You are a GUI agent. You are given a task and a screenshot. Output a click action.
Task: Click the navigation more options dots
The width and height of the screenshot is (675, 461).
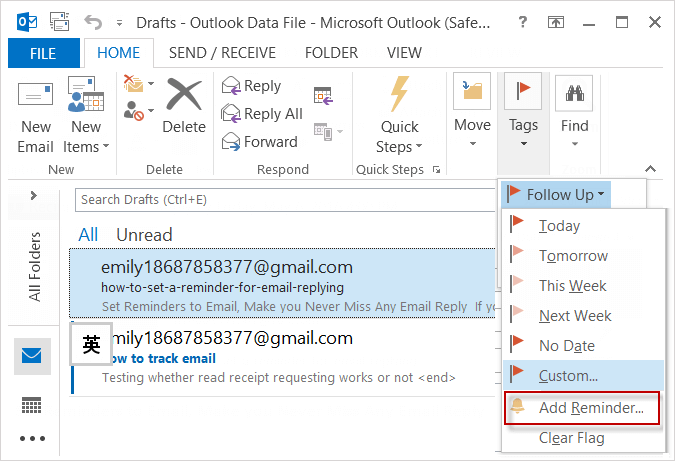[x=32, y=439]
